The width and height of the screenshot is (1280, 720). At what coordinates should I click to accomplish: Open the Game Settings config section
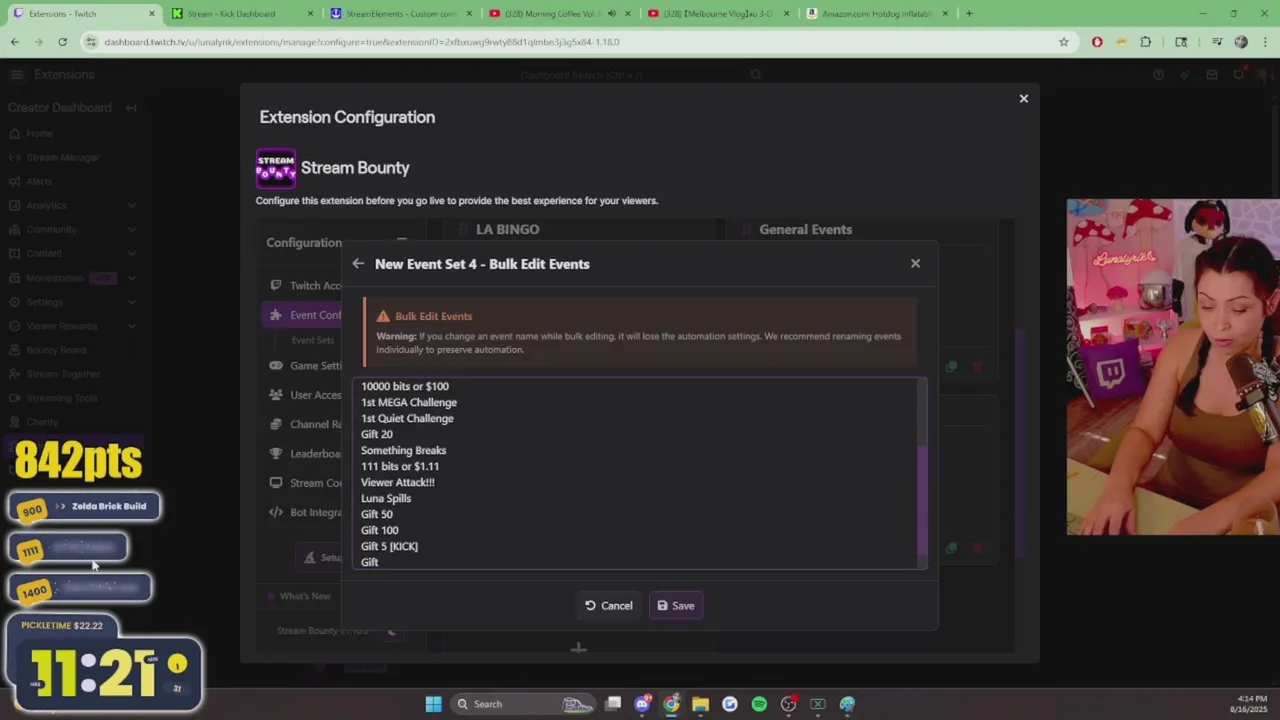click(x=305, y=365)
